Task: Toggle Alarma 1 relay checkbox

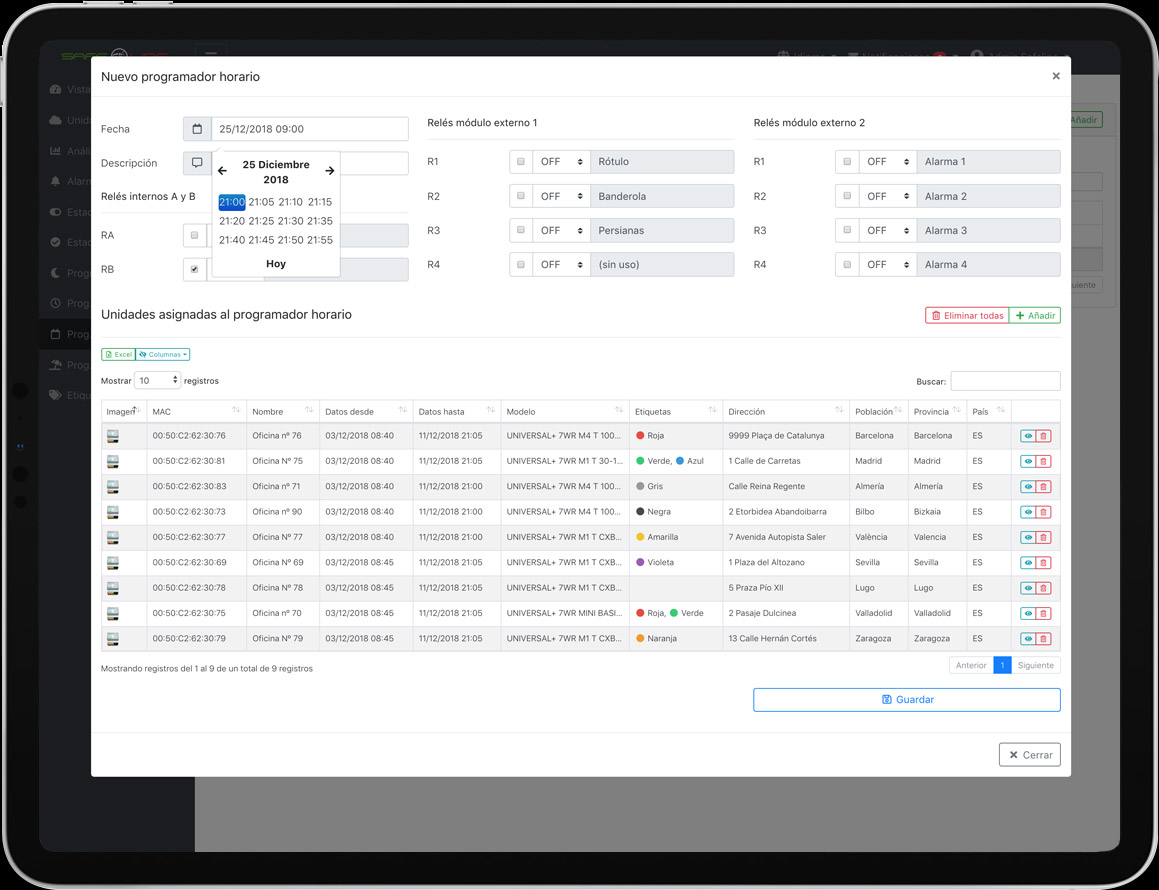Action: 847,161
